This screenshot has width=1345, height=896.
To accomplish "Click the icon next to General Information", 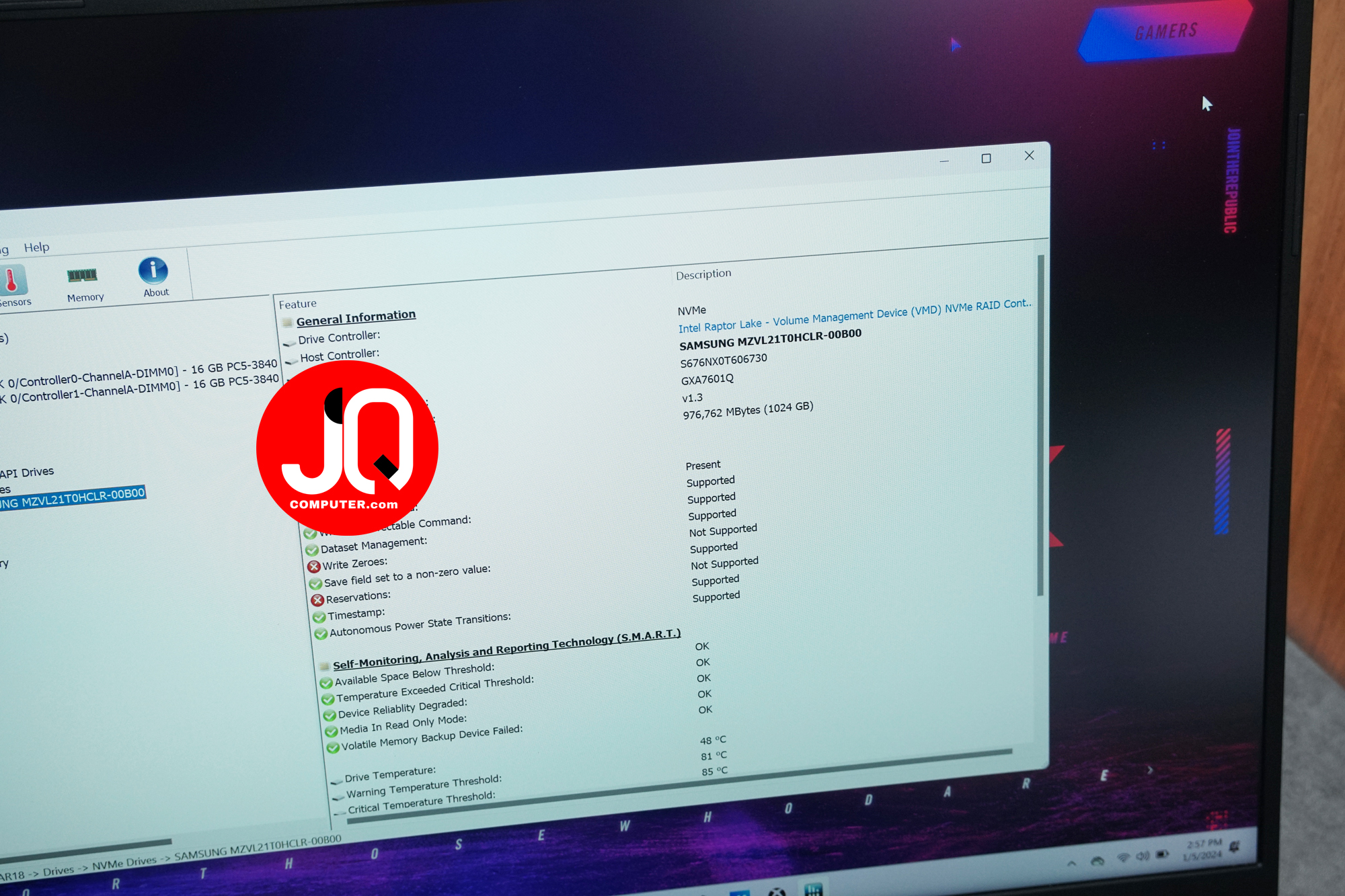I will pyautogui.click(x=287, y=323).
